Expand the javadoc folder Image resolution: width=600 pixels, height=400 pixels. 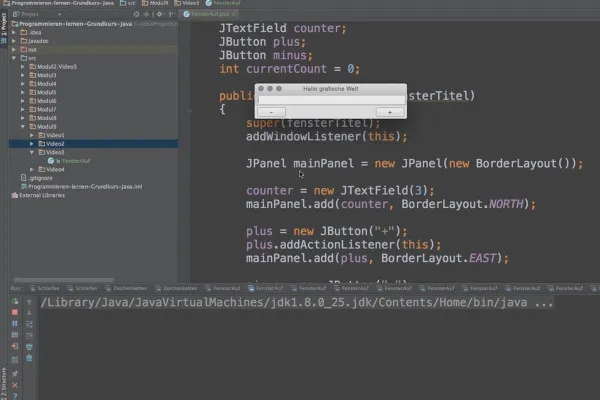pos(14,41)
